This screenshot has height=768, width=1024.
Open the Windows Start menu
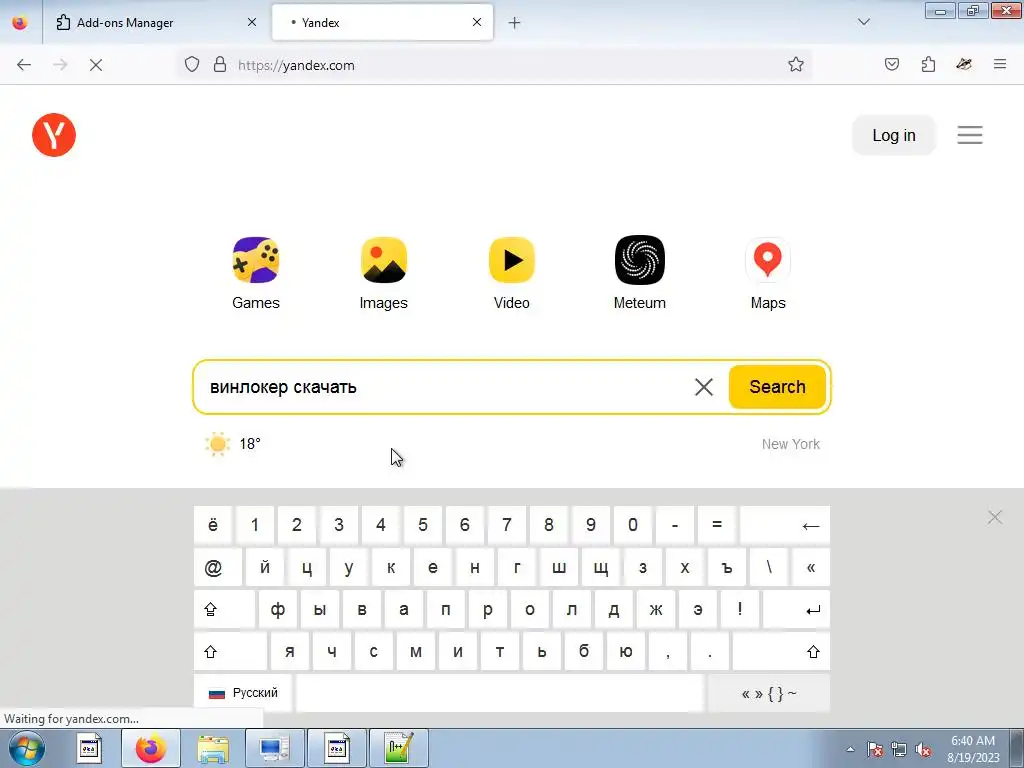click(x=27, y=748)
